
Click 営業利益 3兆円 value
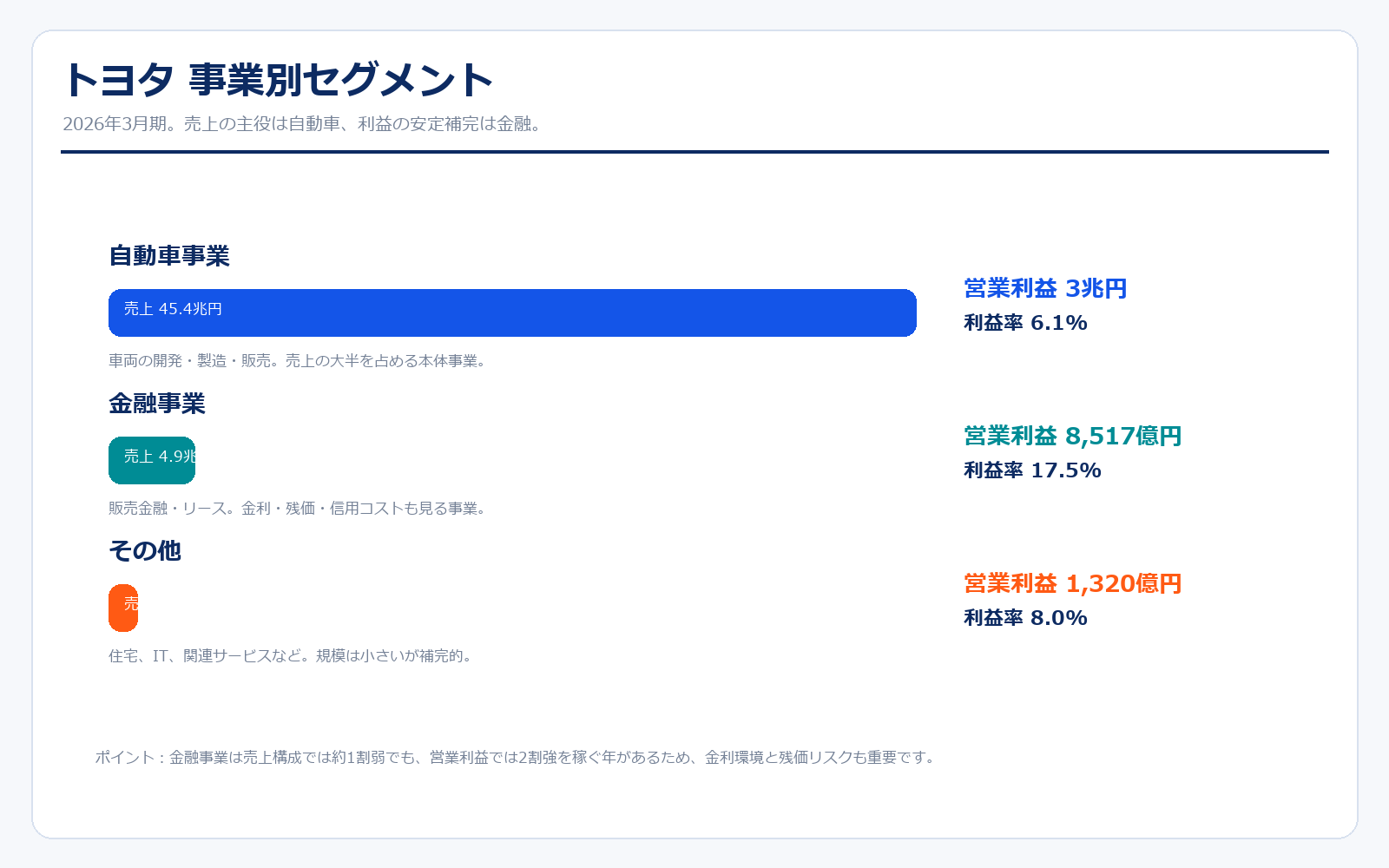click(x=1045, y=288)
